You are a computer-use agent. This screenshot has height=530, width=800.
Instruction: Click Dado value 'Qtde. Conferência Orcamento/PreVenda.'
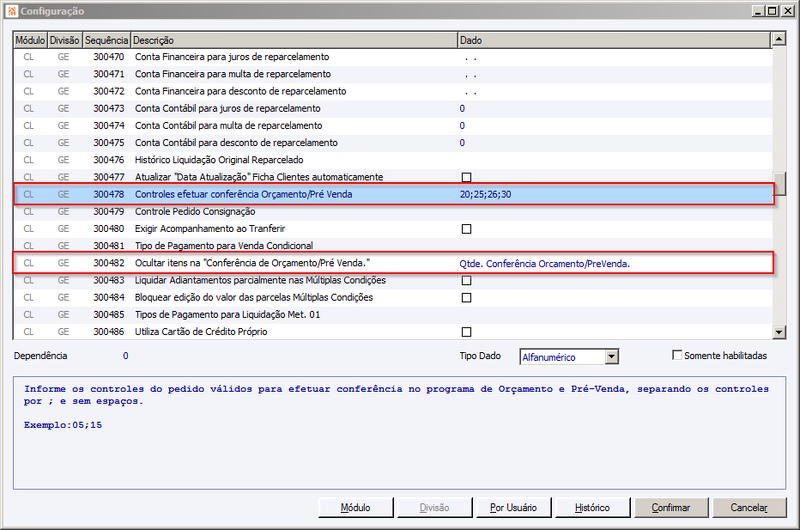pyautogui.click(x=544, y=264)
